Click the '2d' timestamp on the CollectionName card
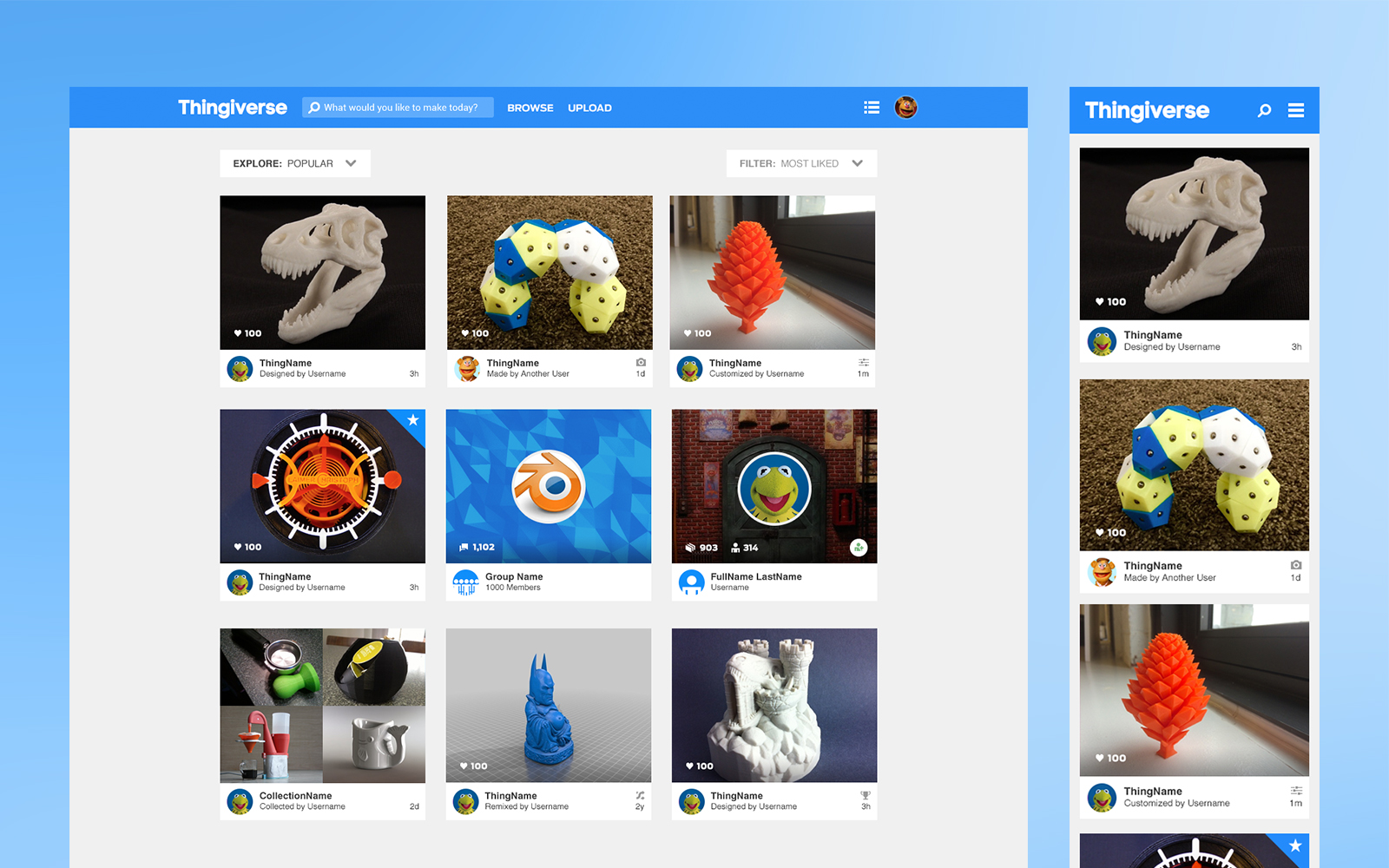Viewport: 1389px width, 868px height. [414, 806]
